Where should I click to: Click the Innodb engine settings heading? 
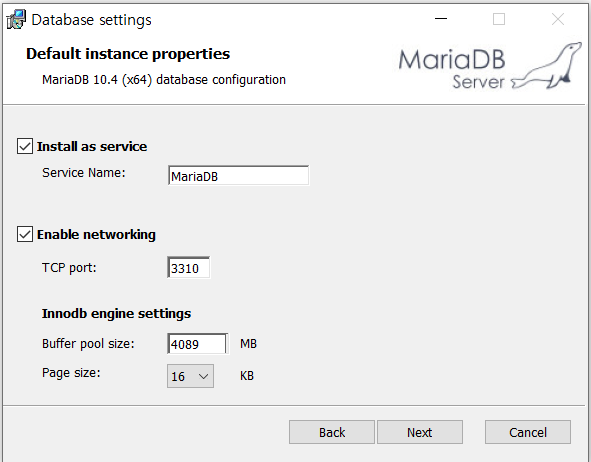[x=116, y=314]
